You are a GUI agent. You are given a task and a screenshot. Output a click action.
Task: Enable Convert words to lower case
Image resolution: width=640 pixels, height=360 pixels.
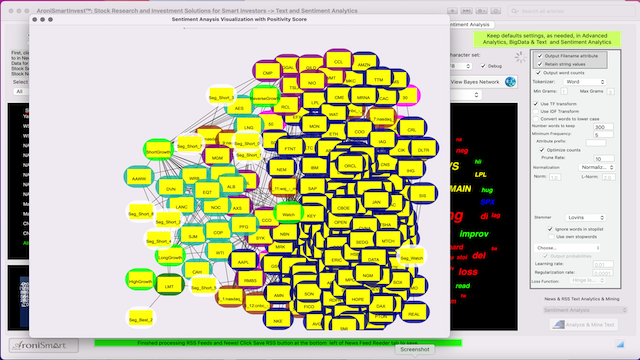pos(536,119)
